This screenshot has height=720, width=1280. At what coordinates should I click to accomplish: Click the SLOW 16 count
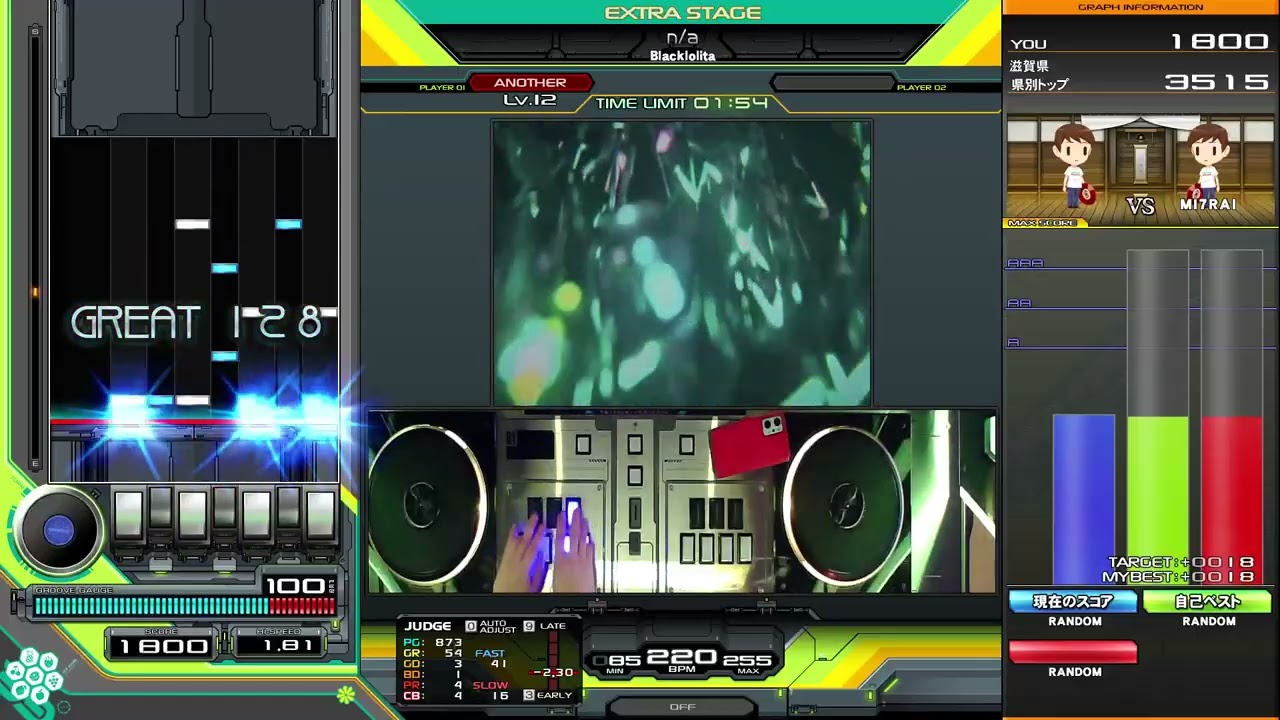click(492, 690)
